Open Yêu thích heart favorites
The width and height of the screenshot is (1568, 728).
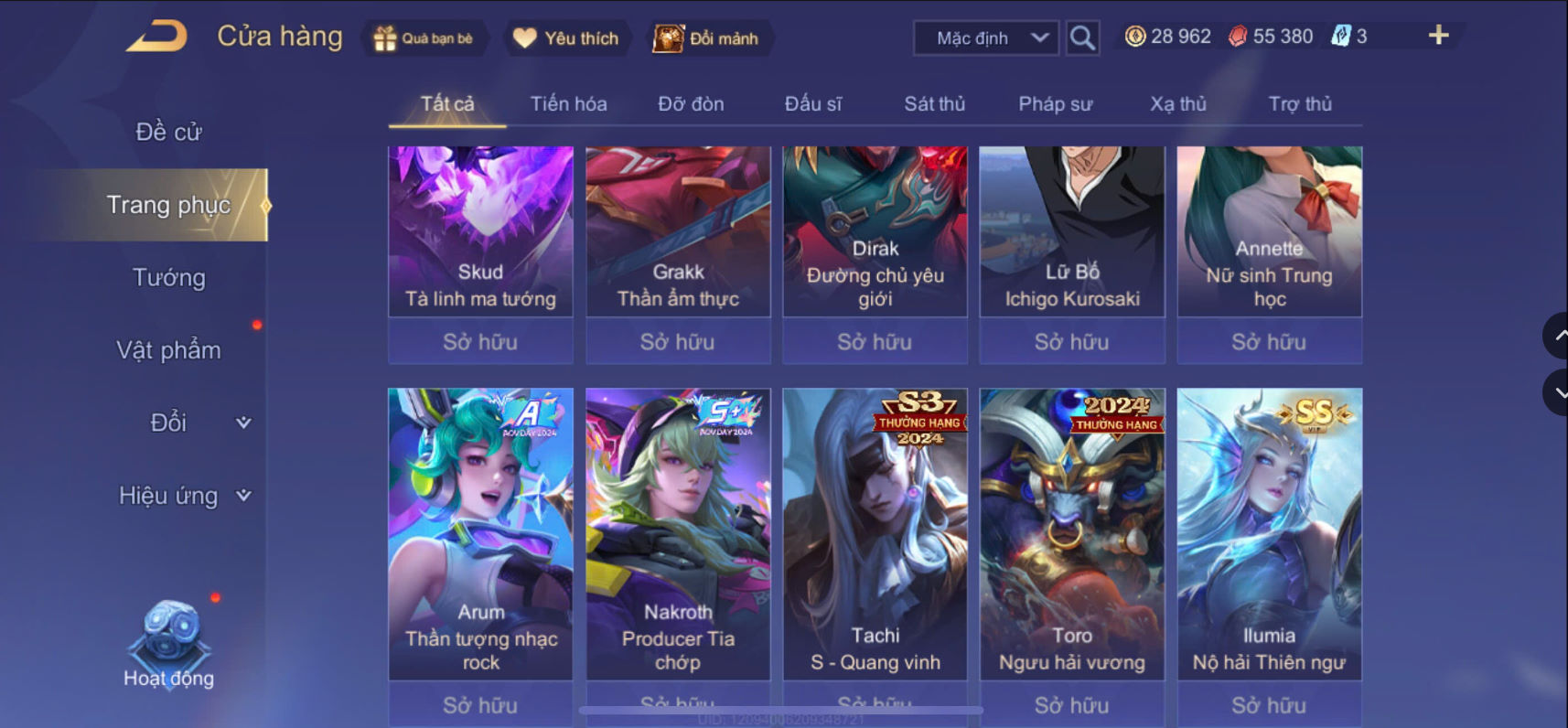click(x=566, y=38)
